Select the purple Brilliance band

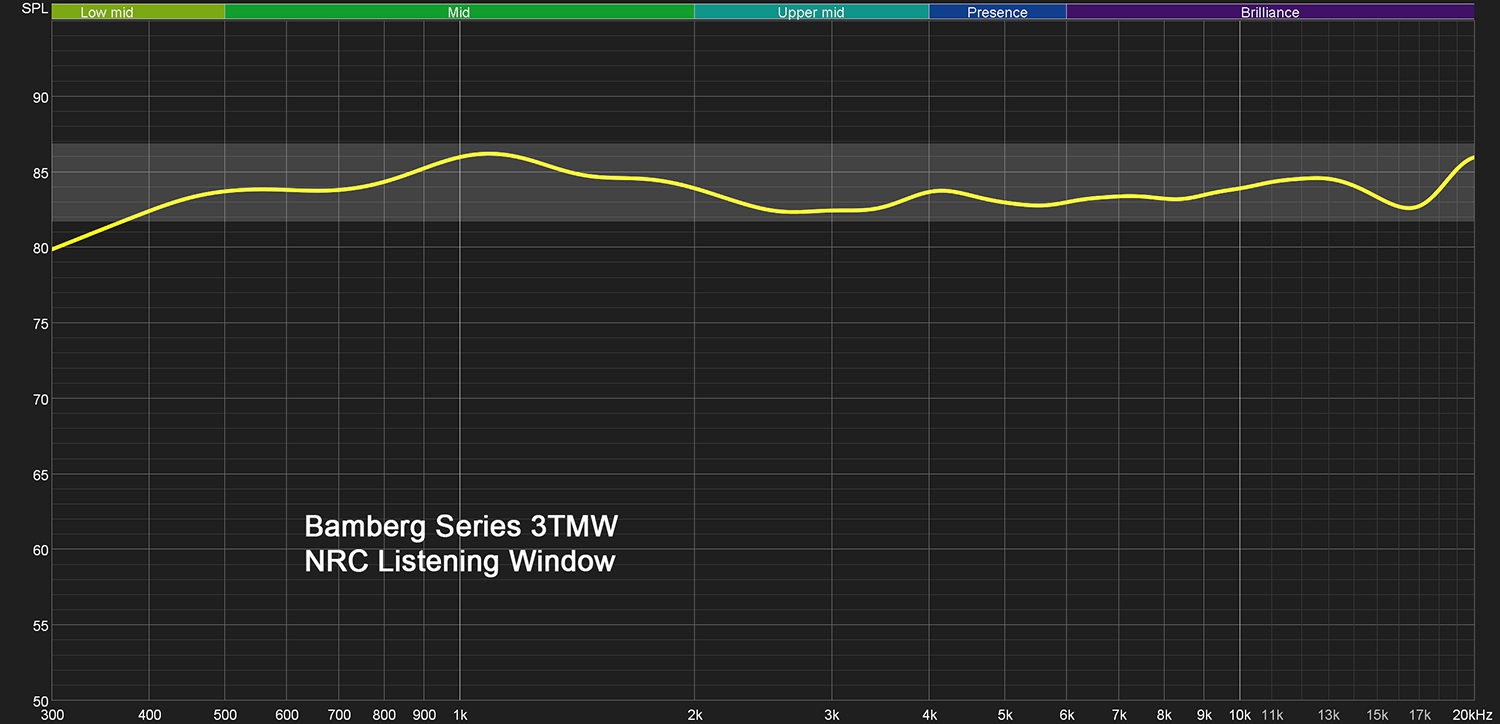click(x=1270, y=13)
